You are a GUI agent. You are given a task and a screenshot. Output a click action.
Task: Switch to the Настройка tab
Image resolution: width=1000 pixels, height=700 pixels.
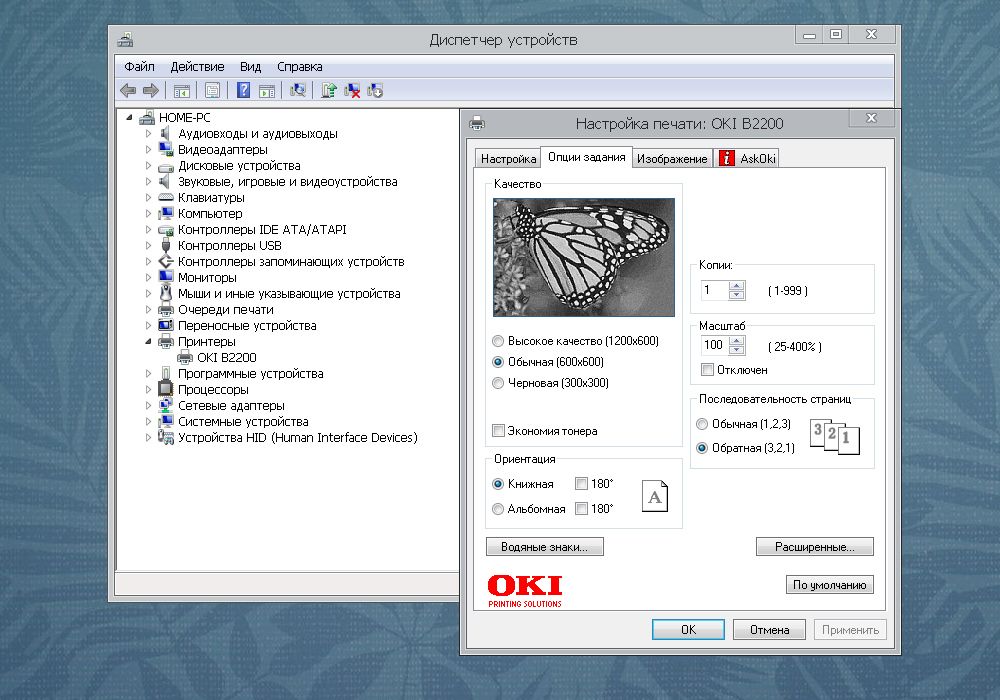[x=508, y=159]
